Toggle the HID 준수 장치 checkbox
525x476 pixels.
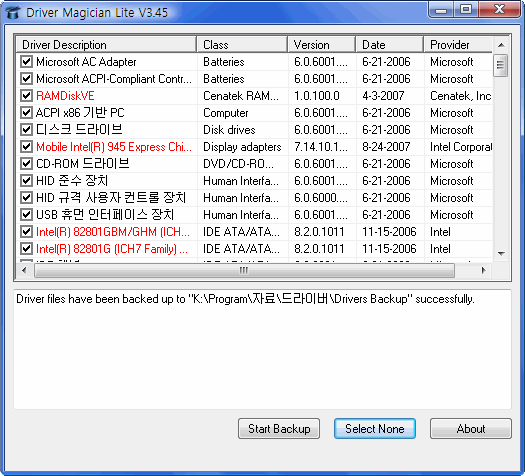click(x=26, y=181)
